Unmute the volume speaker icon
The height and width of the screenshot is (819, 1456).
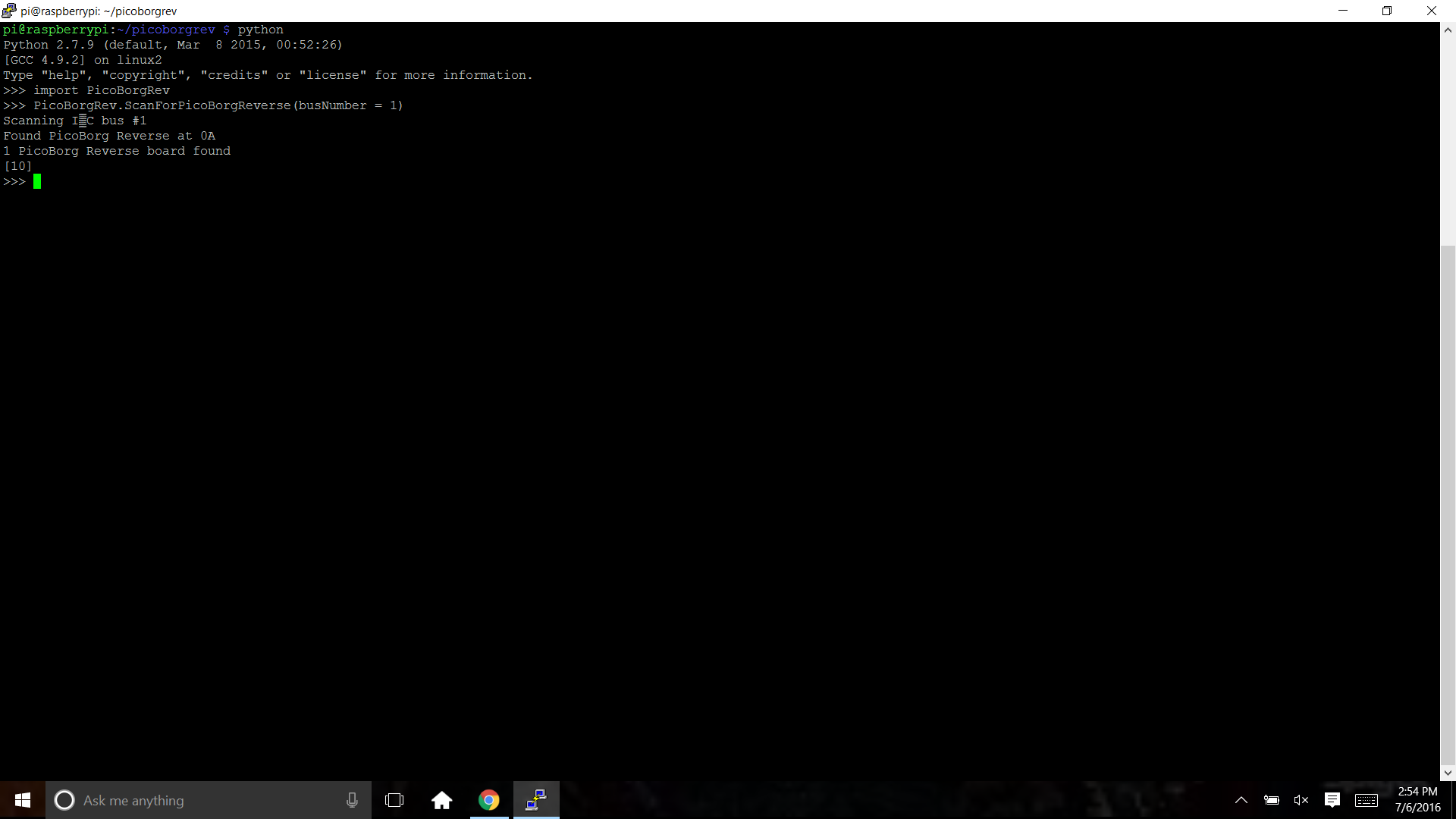pyautogui.click(x=1301, y=800)
